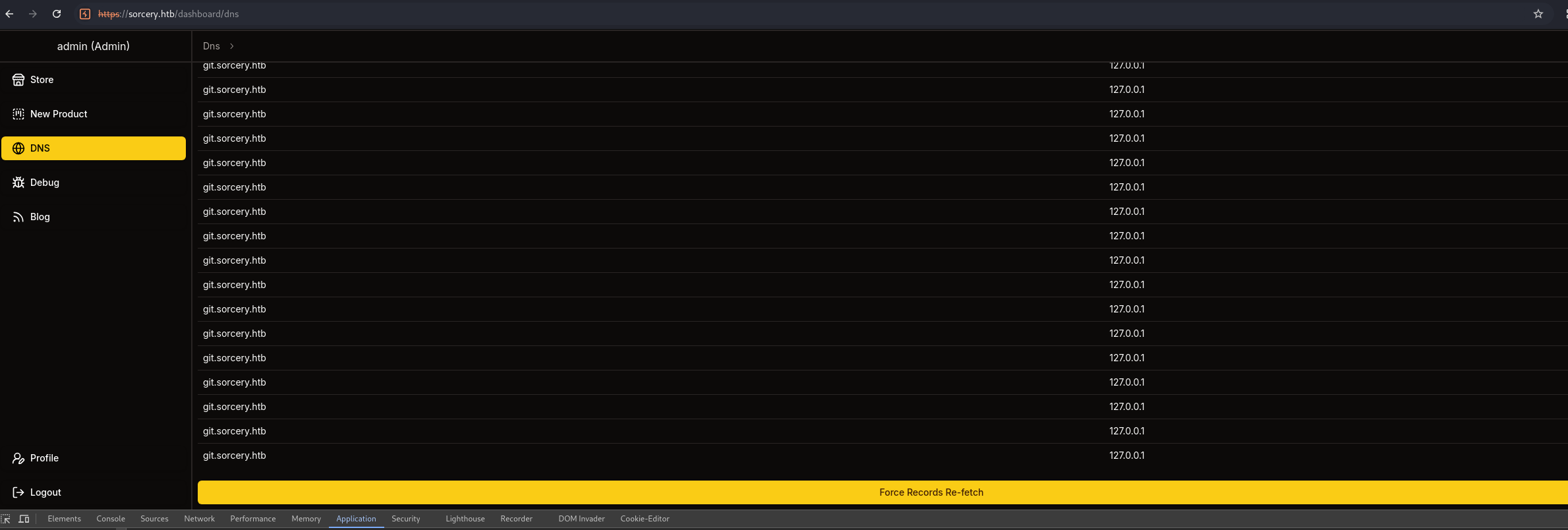Switch to the Sources DevTools tab

[154, 519]
